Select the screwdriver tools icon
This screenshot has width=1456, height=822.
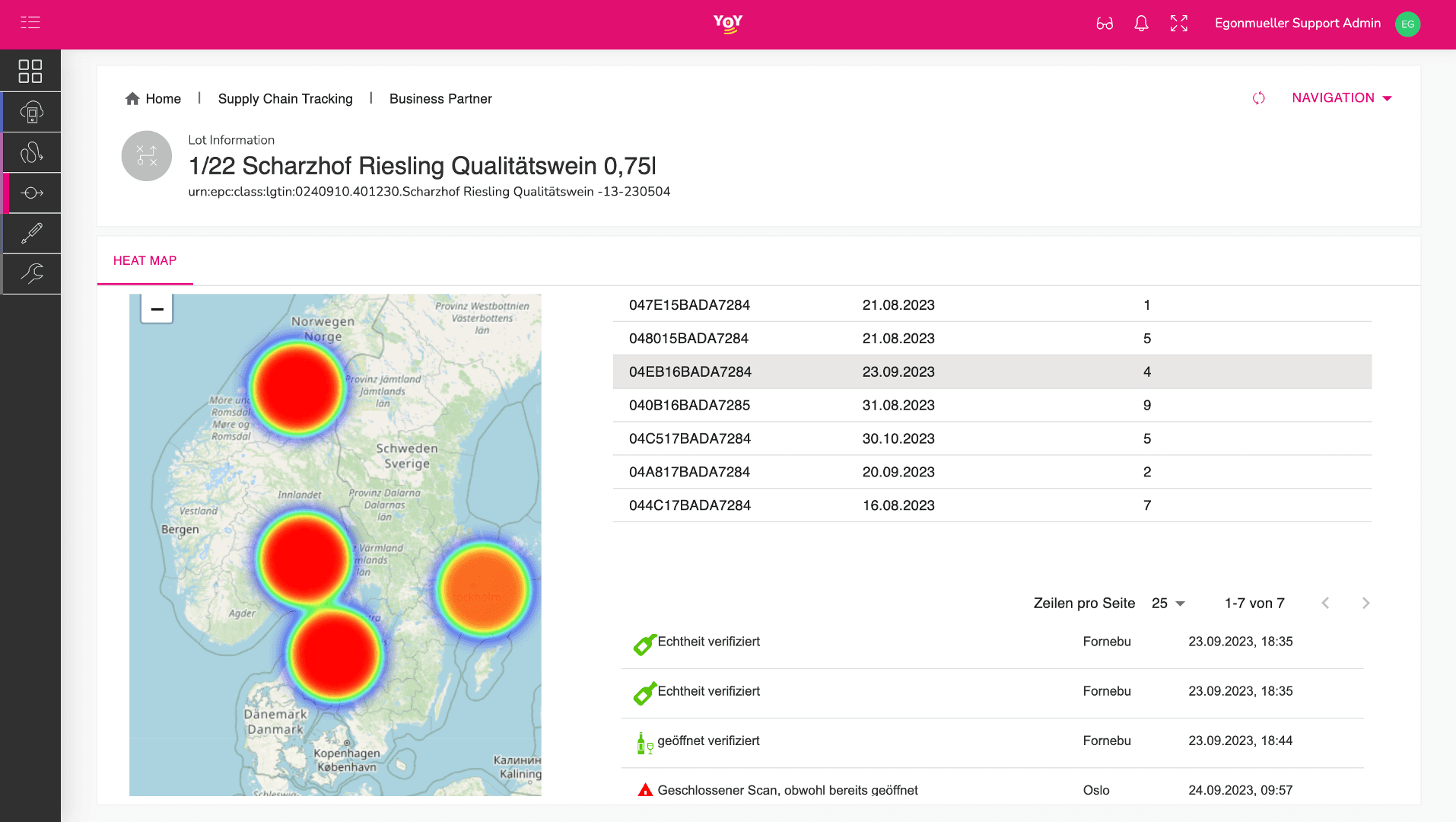click(31, 233)
